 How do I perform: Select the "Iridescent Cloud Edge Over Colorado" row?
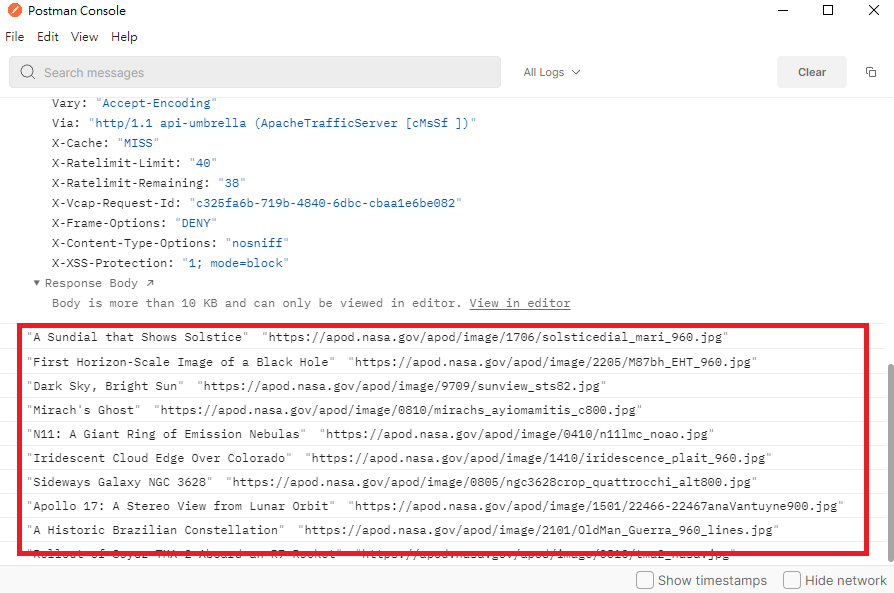[x=442, y=458]
